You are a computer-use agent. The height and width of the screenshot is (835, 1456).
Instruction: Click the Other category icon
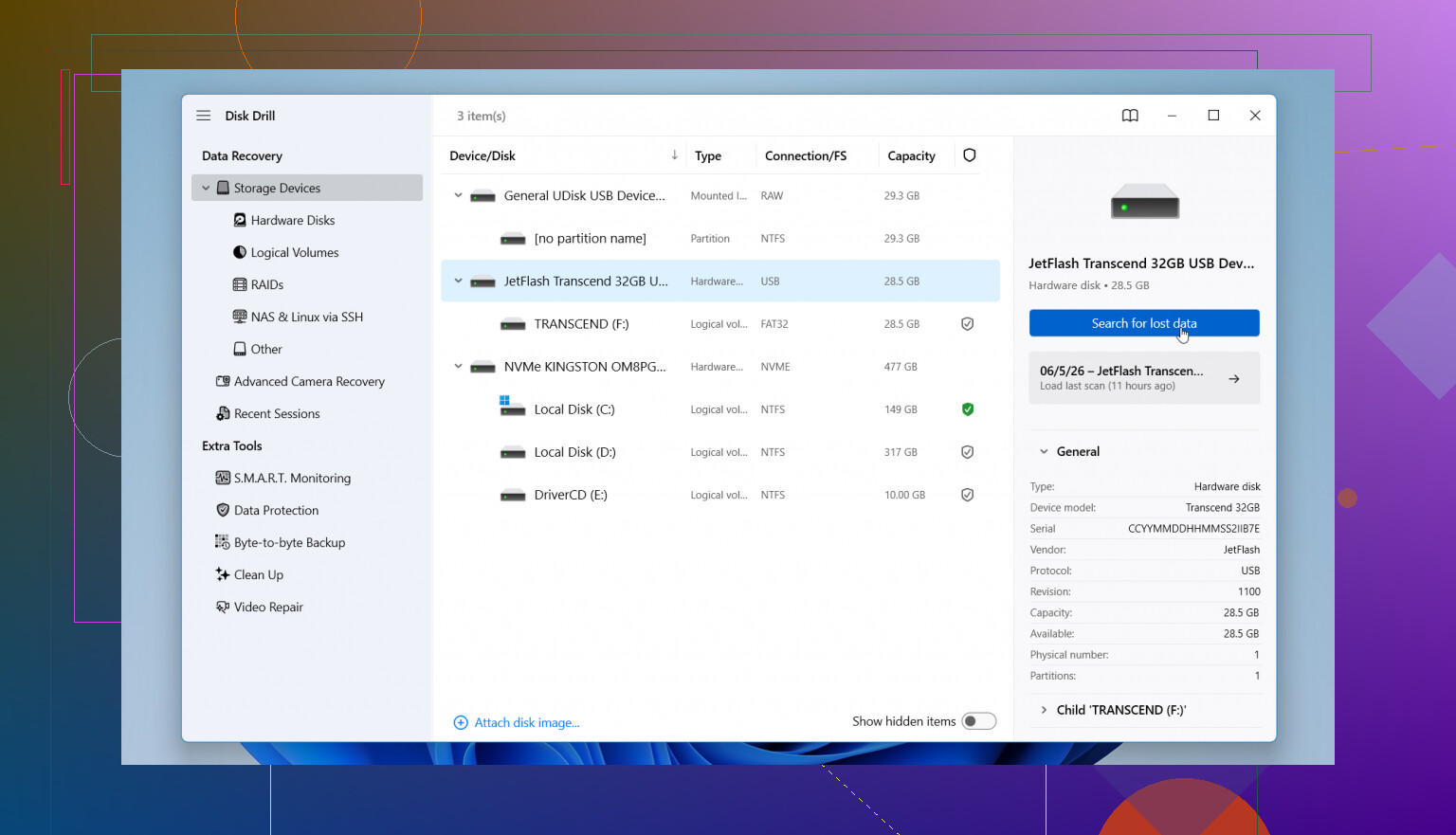240,349
